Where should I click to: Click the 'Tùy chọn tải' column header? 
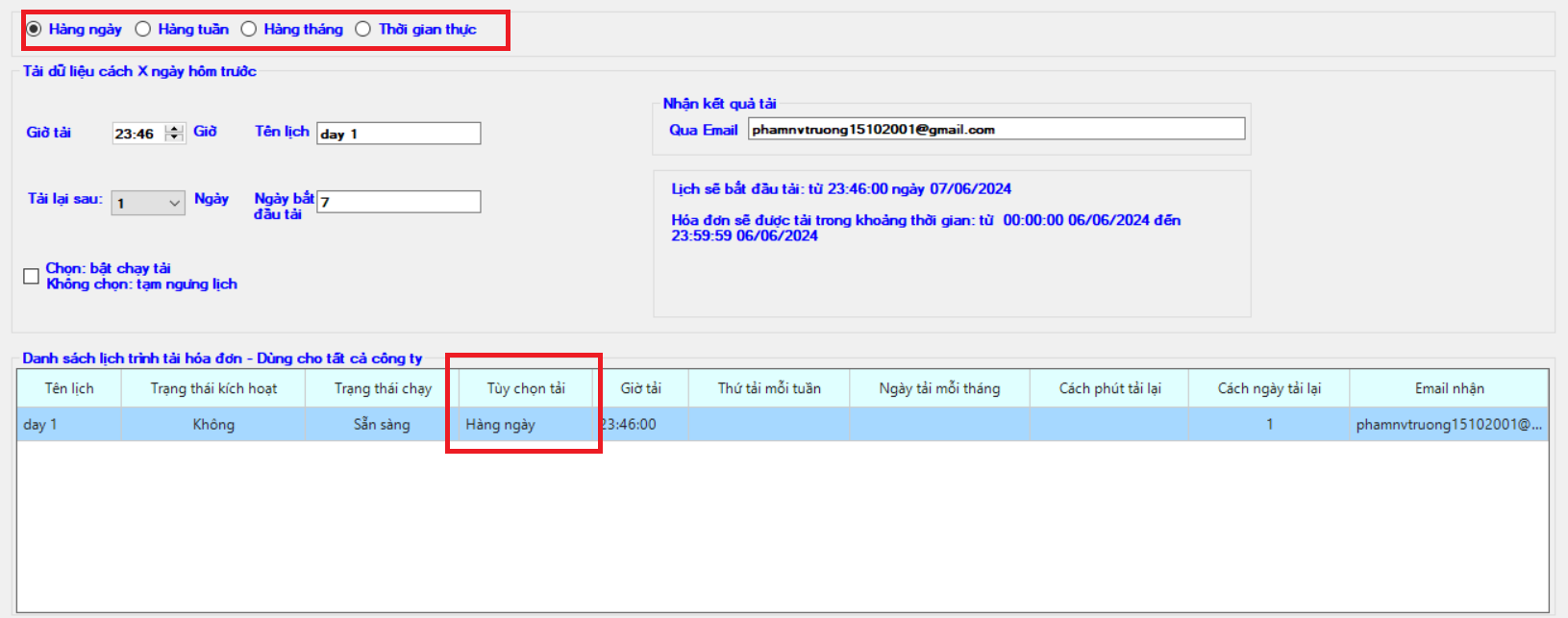point(525,388)
